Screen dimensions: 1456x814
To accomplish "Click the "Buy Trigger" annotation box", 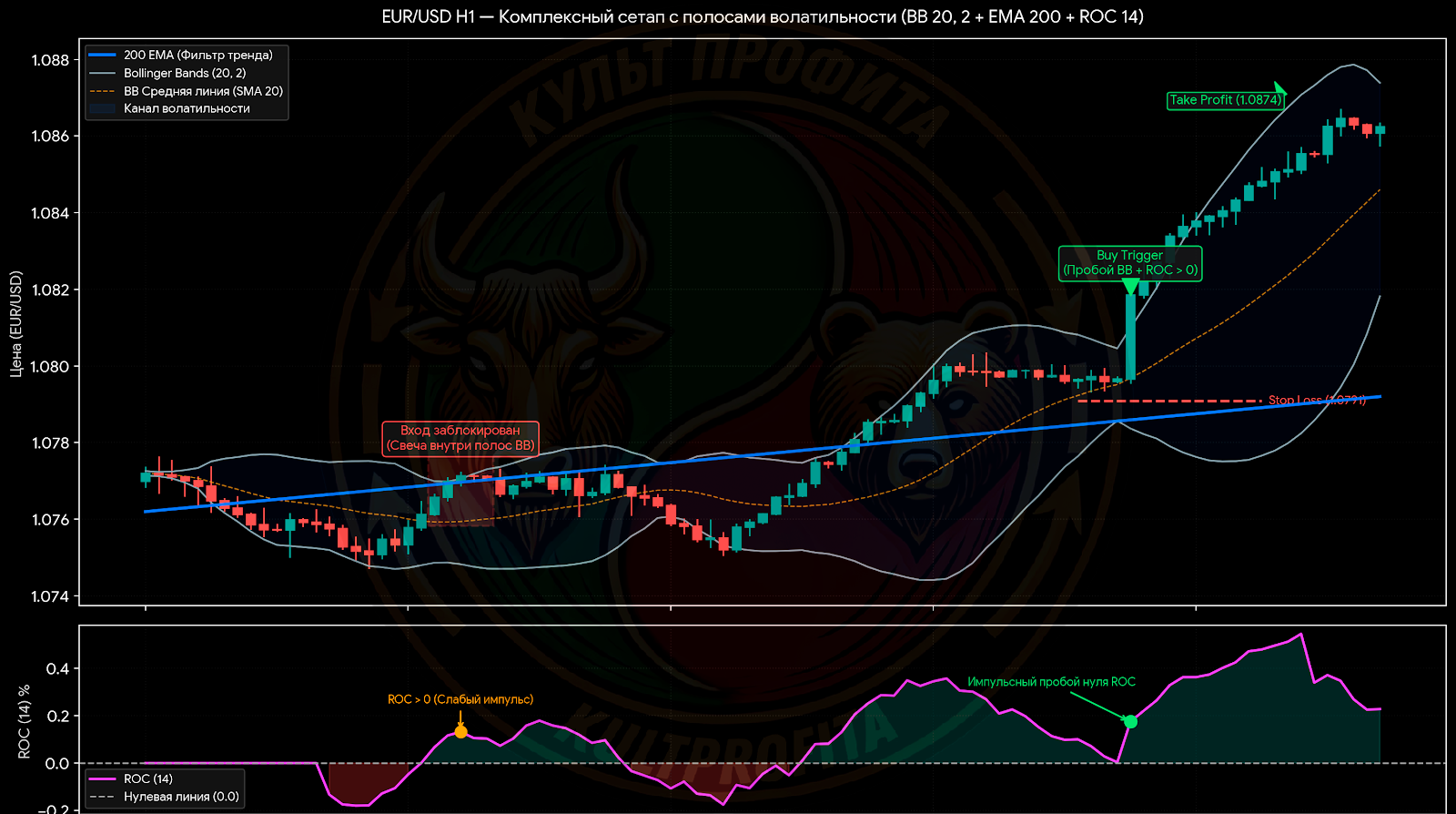I will pyautogui.click(x=1130, y=263).
